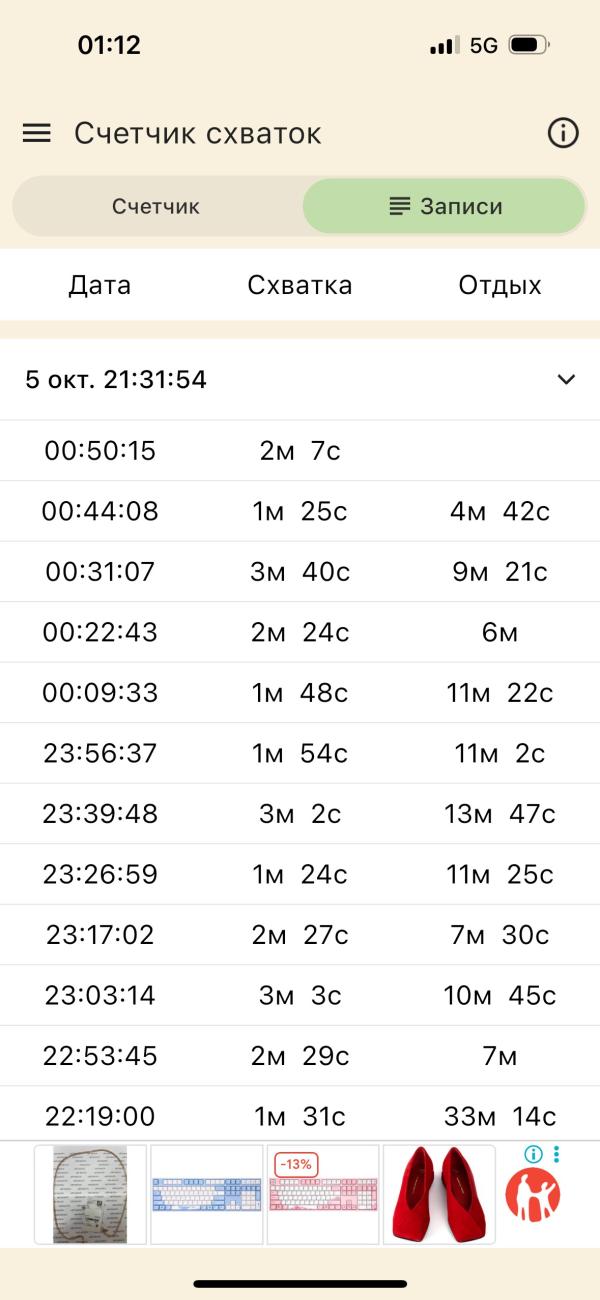Collapse the 5 окт. session chevron

coord(566,380)
